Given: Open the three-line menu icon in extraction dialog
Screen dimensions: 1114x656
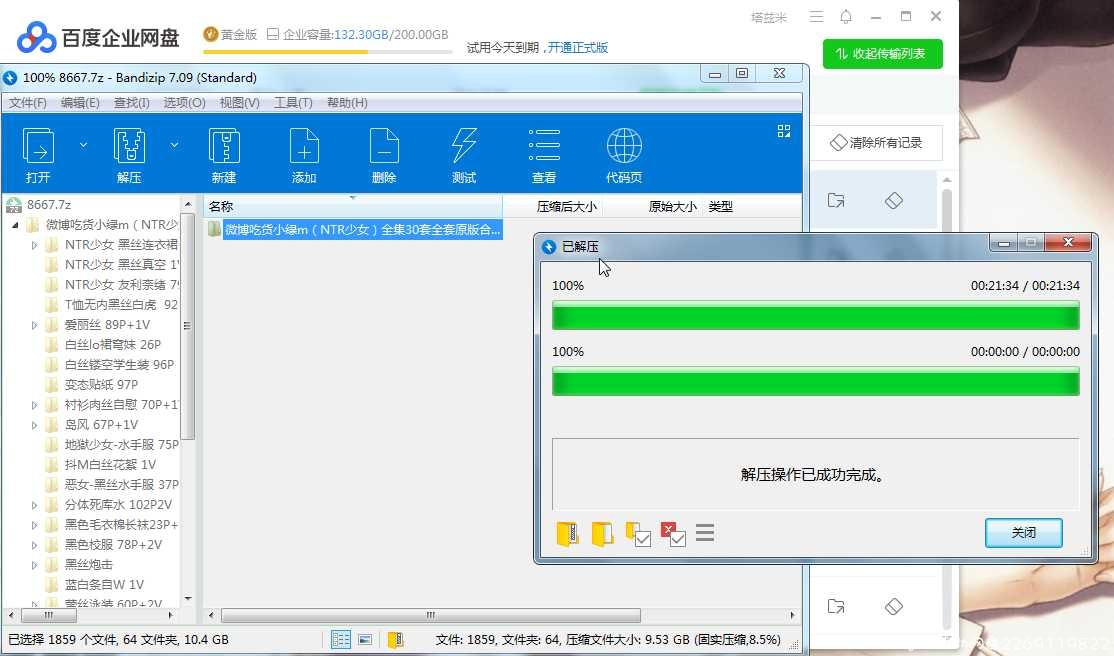Looking at the screenshot, I should tap(705, 532).
